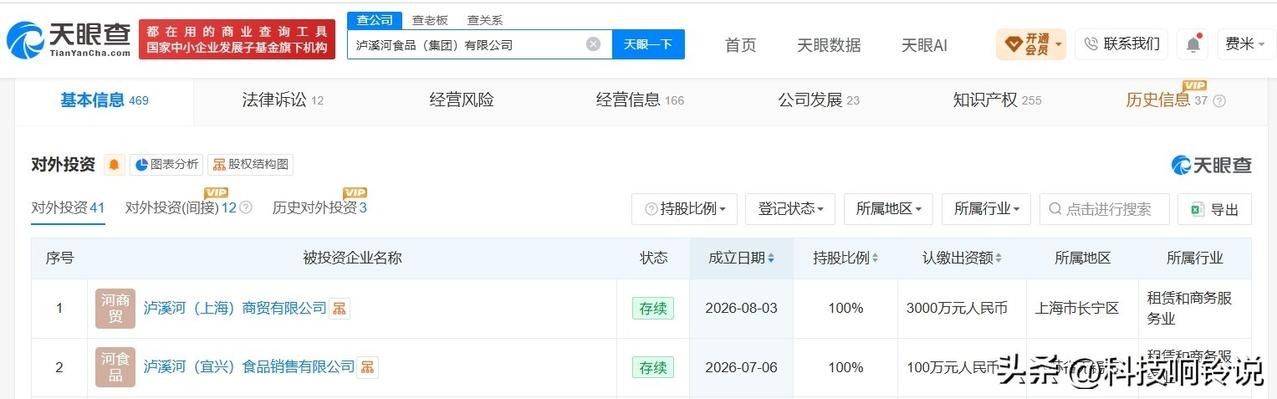1277x399 pixels.
Task: Click the date 2026-07-06
Action: [741, 367]
